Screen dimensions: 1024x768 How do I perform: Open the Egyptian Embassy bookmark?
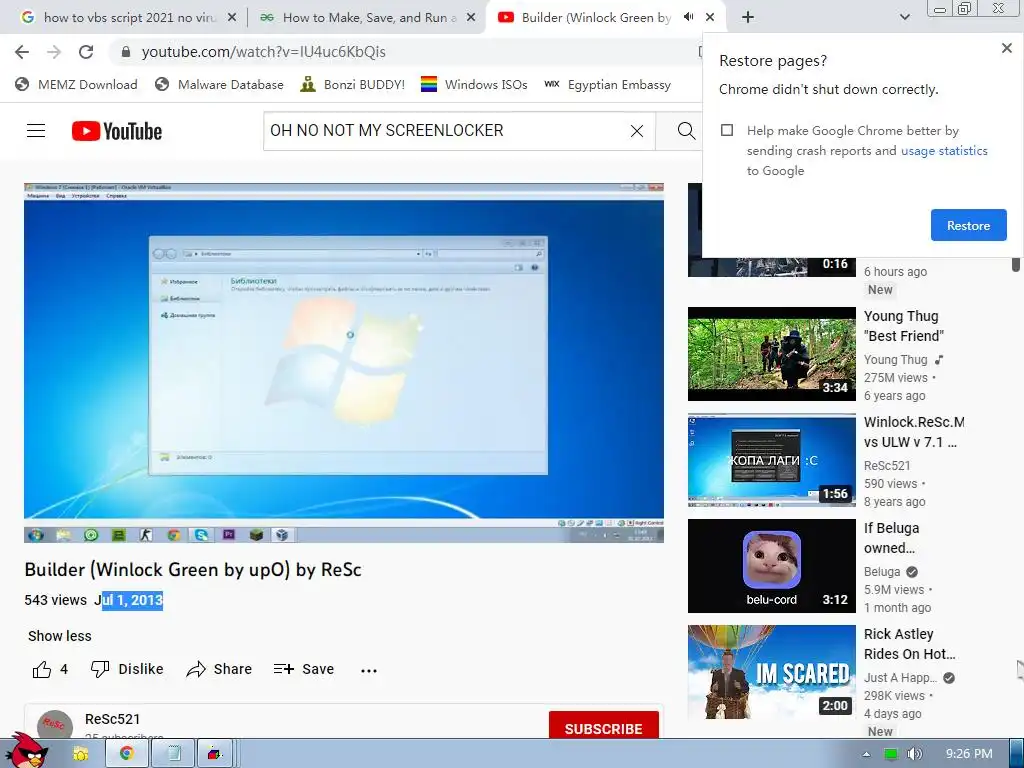tap(607, 84)
